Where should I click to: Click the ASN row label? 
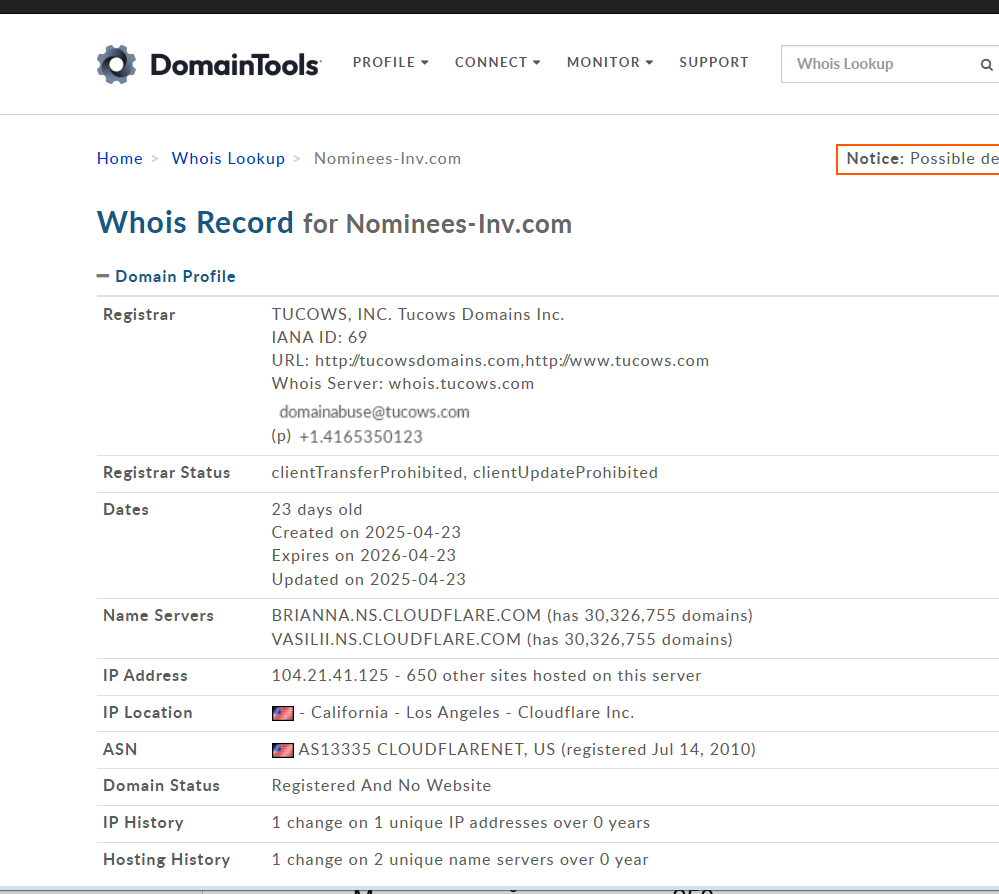tap(120, 750)
